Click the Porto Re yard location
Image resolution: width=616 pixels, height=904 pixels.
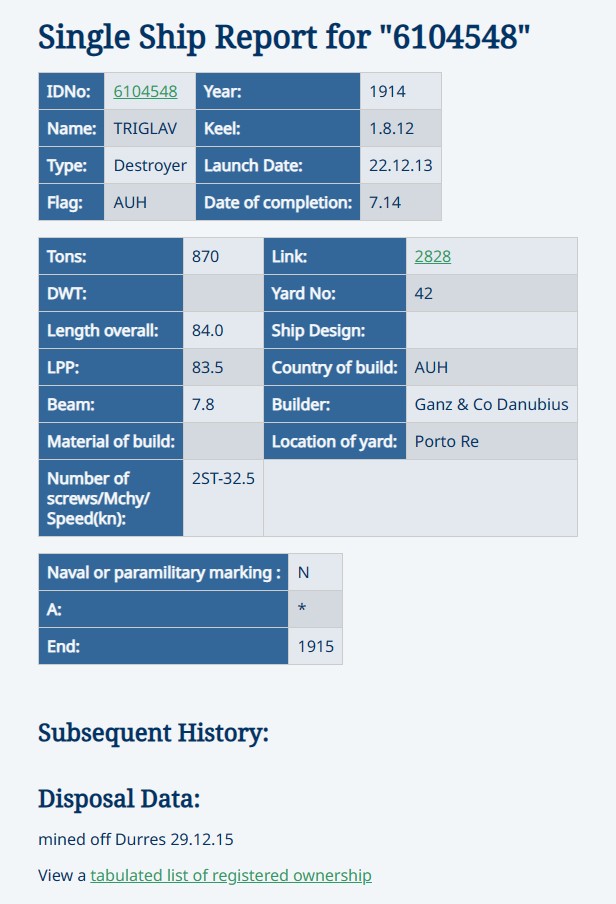[x=491, y=441]
